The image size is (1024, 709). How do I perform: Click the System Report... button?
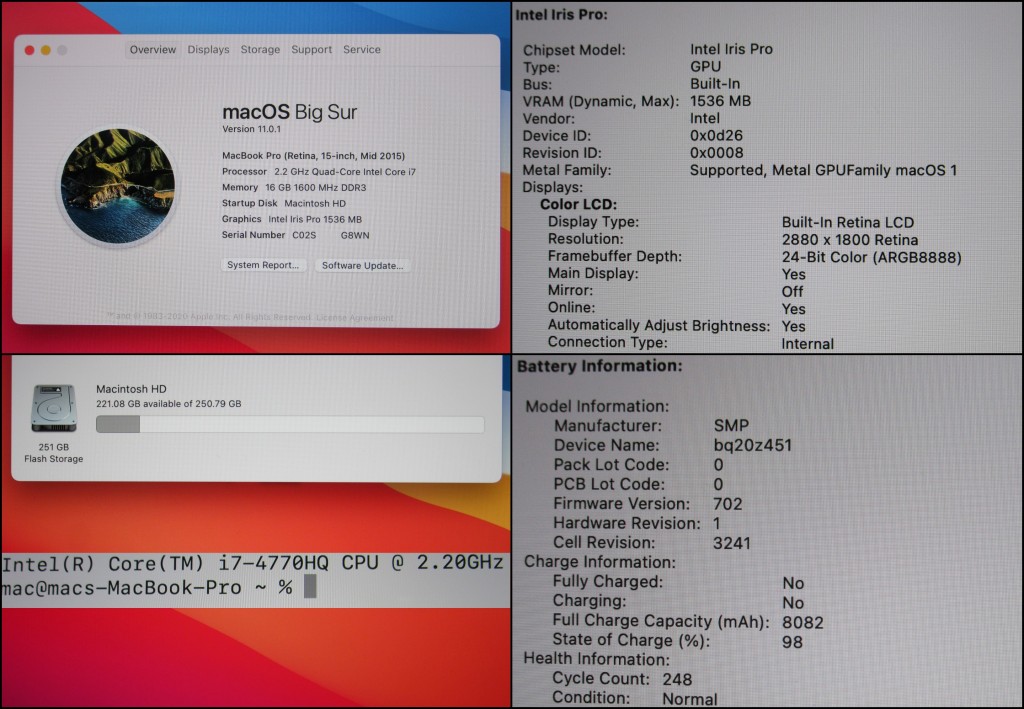[x=263, y=265]
